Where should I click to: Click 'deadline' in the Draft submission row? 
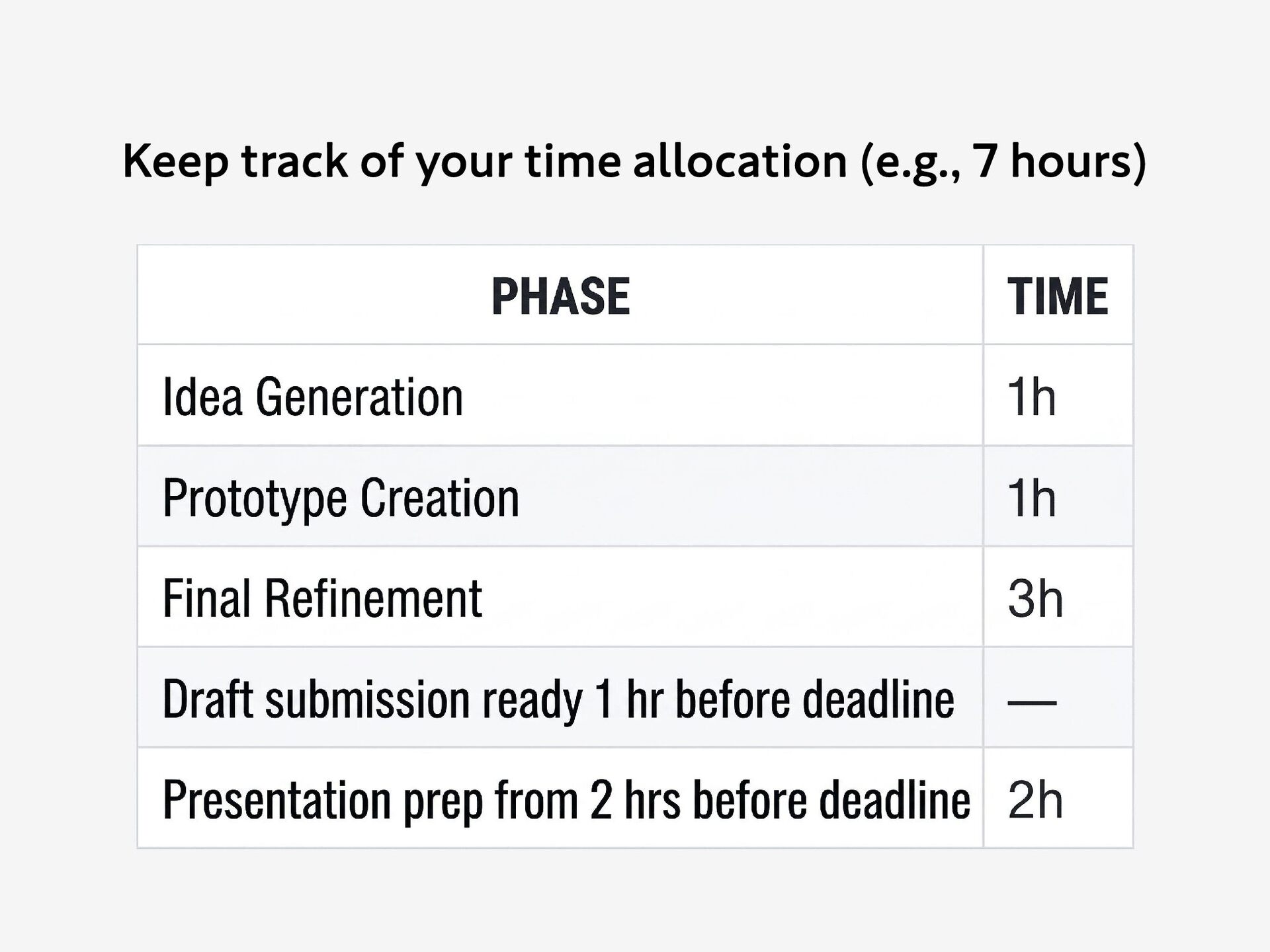click(878, 698)
